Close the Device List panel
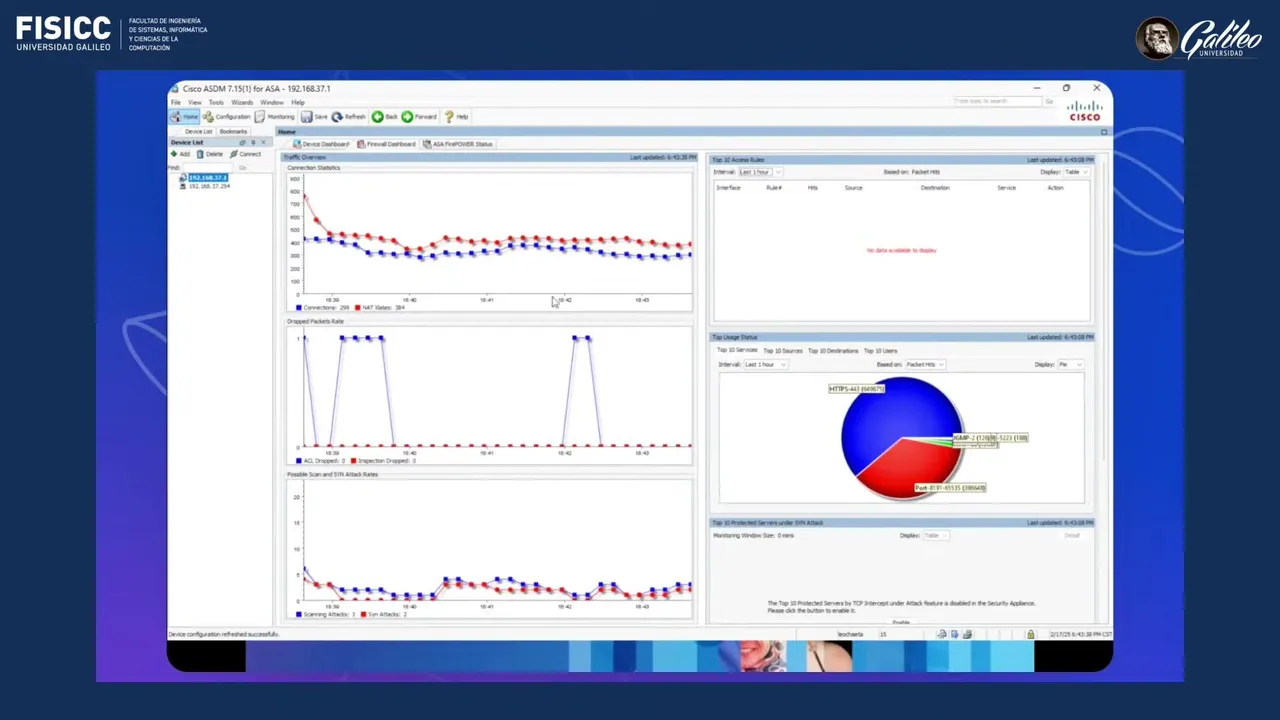The height and width of the screenshot is (720, 1280). [x=265, y=143]
